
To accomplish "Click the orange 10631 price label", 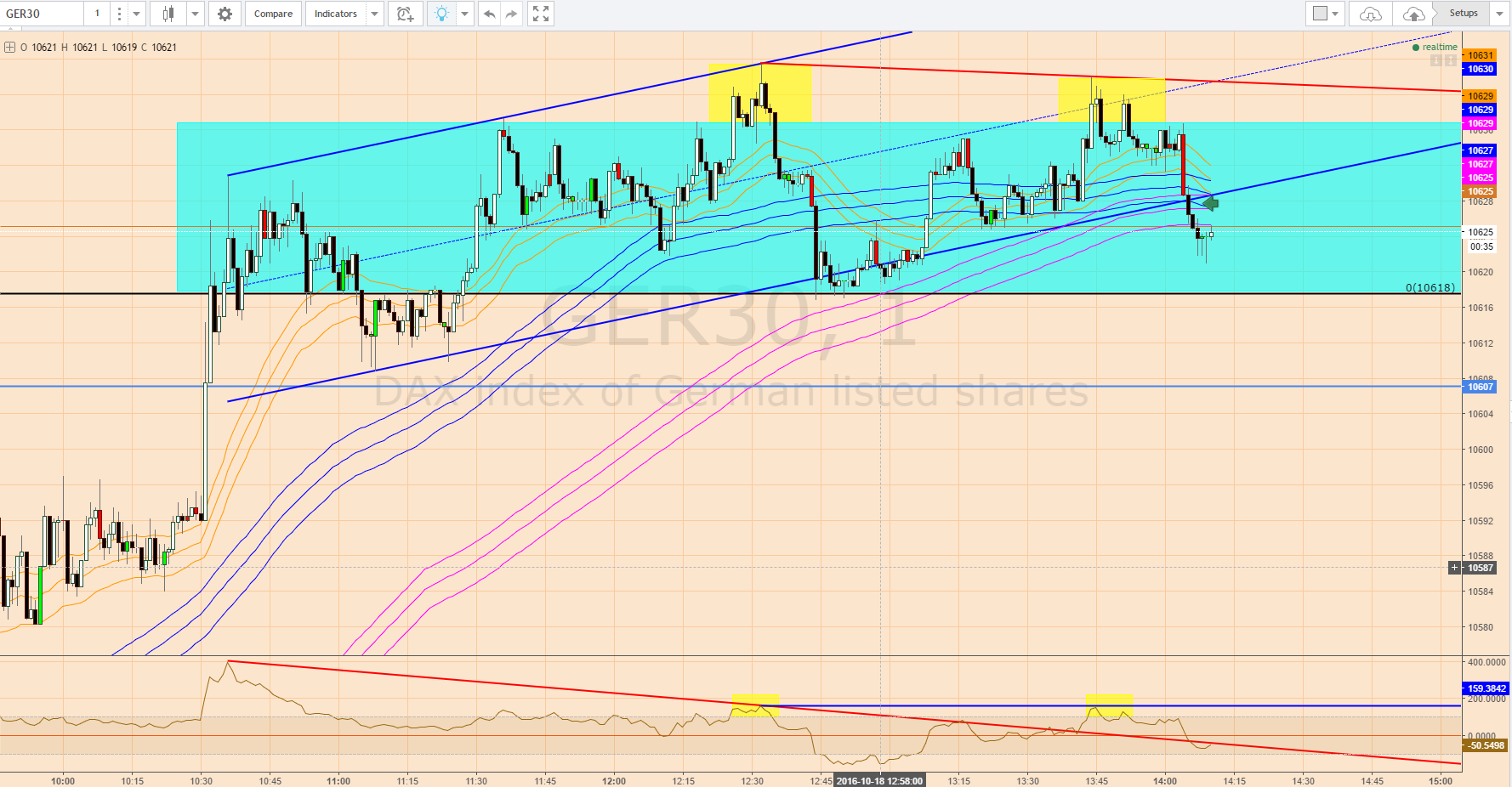I will pyautogui.click(x=1480, y=55).
